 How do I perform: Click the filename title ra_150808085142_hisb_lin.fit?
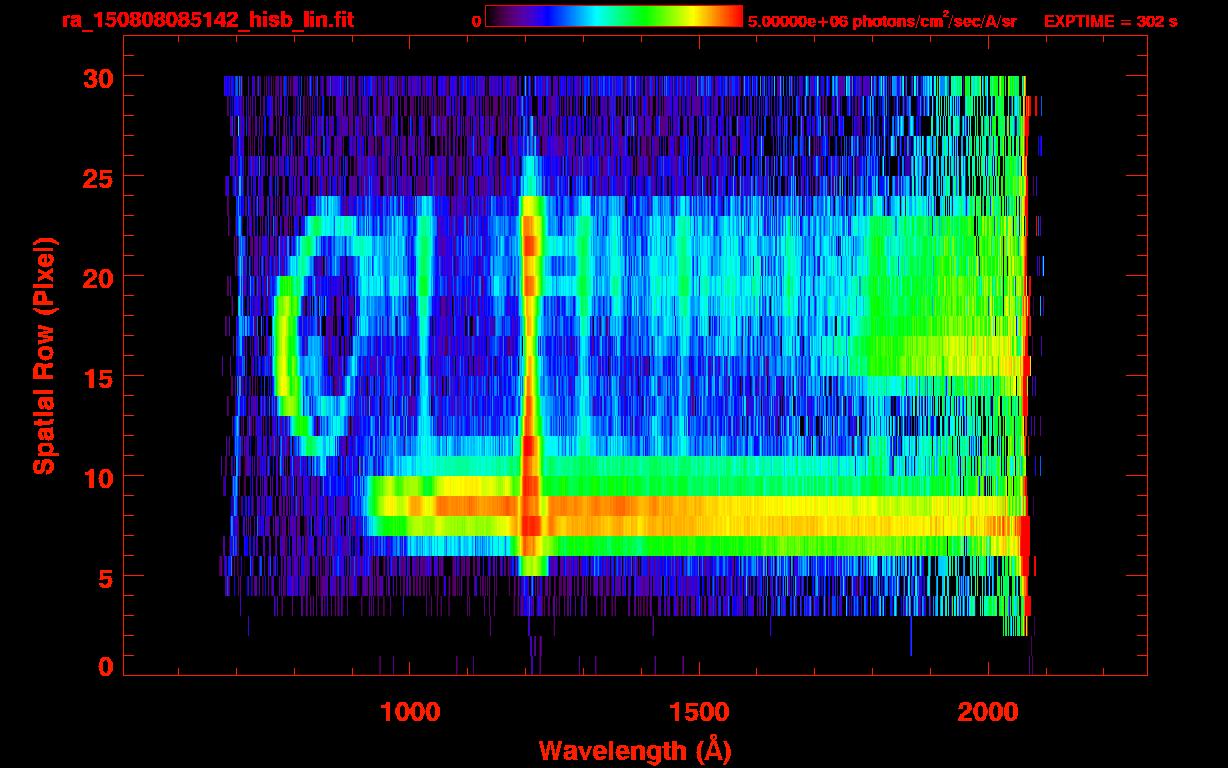click(x=207, y=20)
